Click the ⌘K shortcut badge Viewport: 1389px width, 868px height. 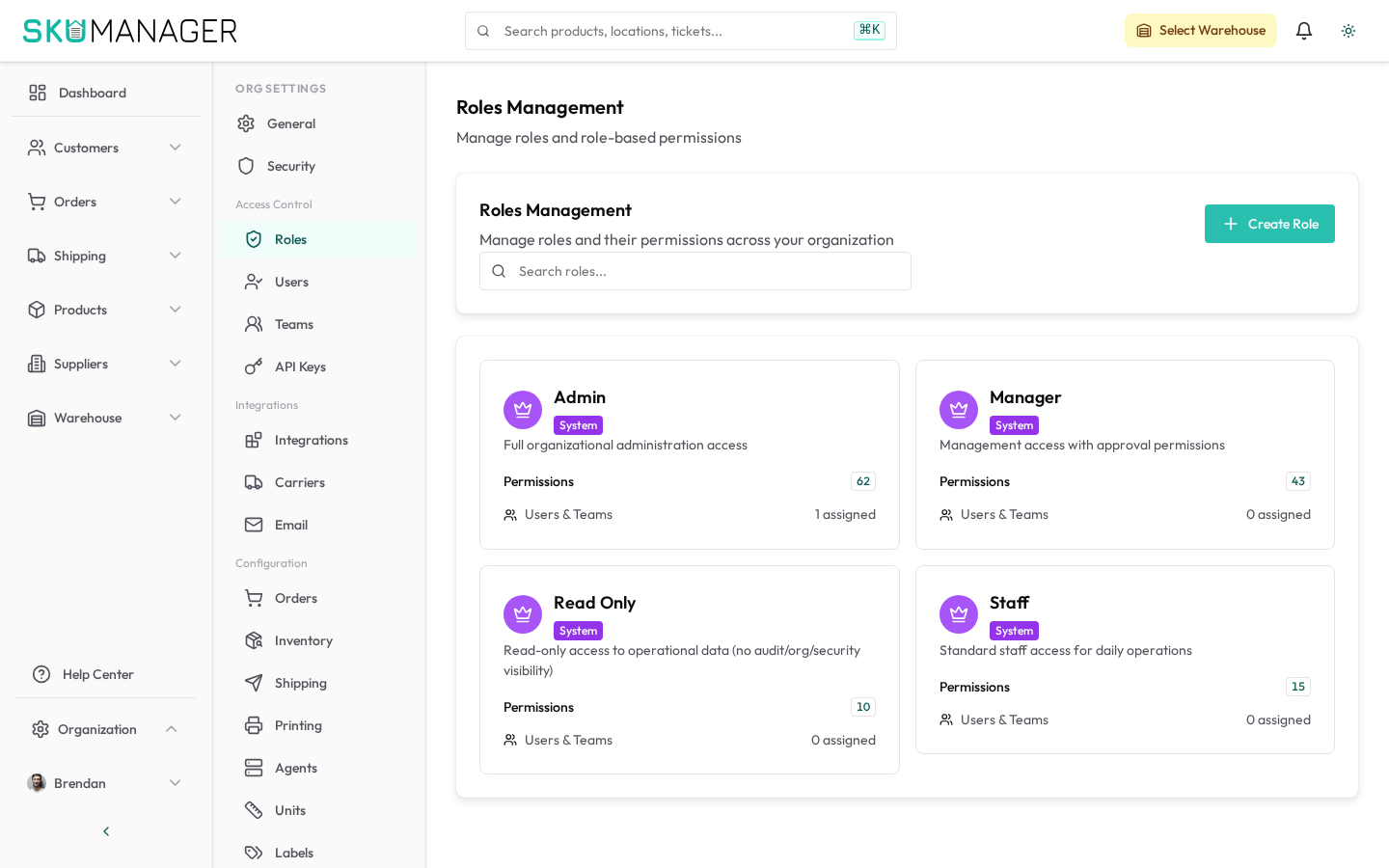(869, 31)
